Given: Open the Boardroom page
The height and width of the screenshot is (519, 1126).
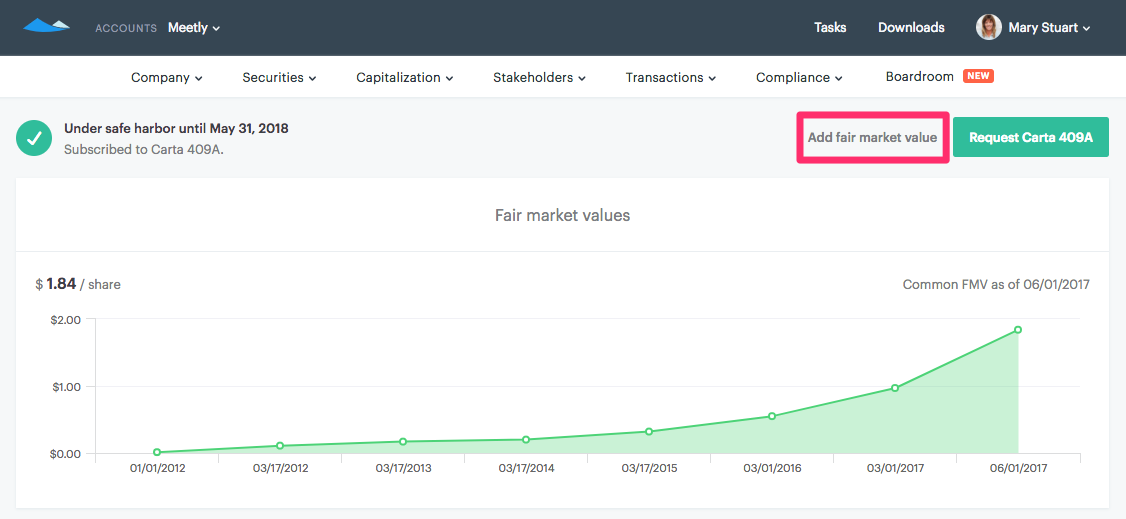Looking at the screenshot, I should [x=919, y=77].
